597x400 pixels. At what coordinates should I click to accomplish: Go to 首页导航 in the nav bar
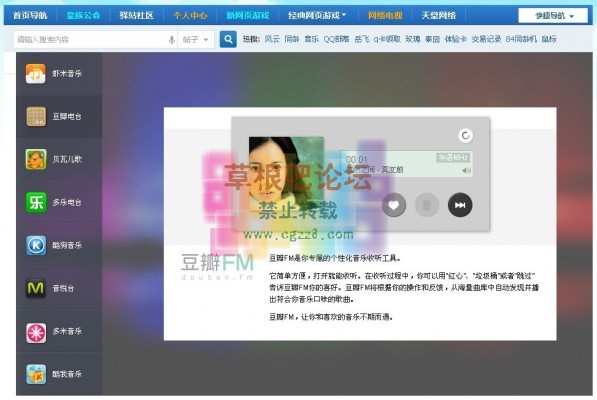point(30,16)
